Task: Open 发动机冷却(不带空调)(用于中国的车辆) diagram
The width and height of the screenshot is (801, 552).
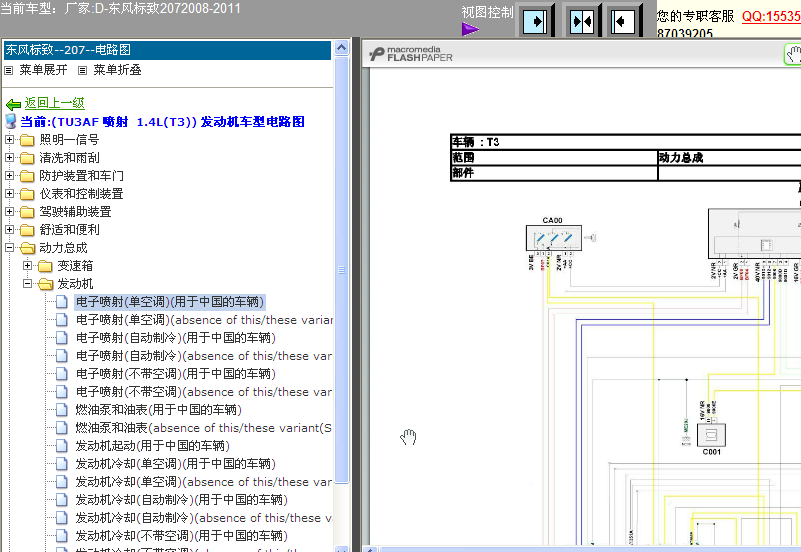Action: (x=182, y=536)
